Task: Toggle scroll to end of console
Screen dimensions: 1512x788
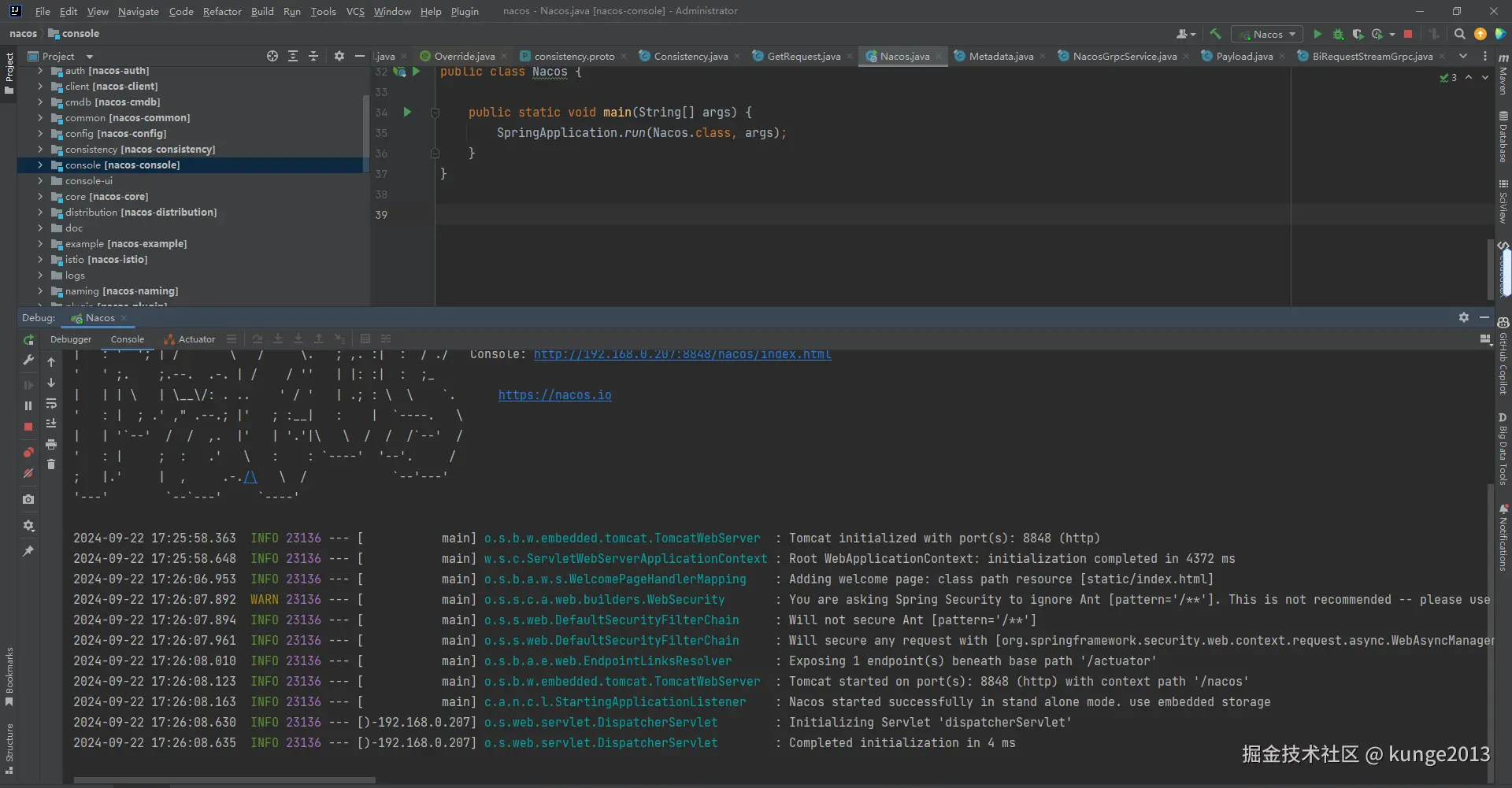Action: coord(51,424)
